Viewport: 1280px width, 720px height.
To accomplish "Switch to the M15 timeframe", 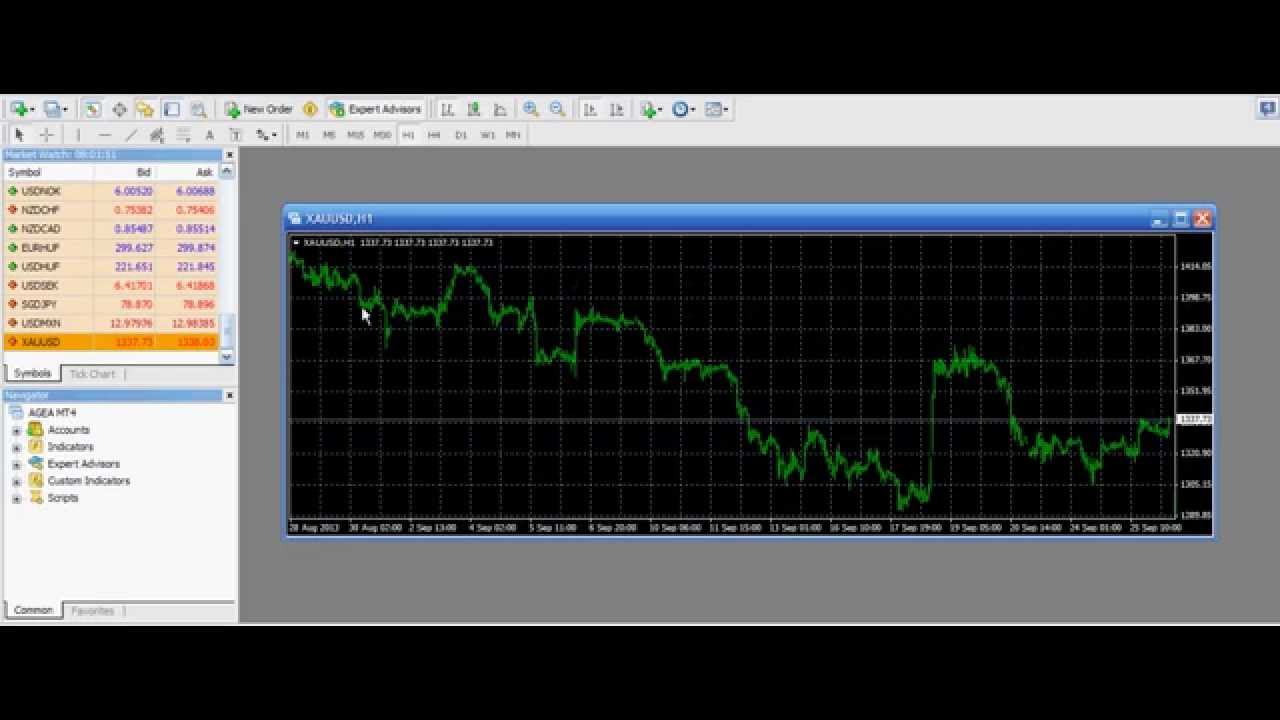I will point(356,134).
